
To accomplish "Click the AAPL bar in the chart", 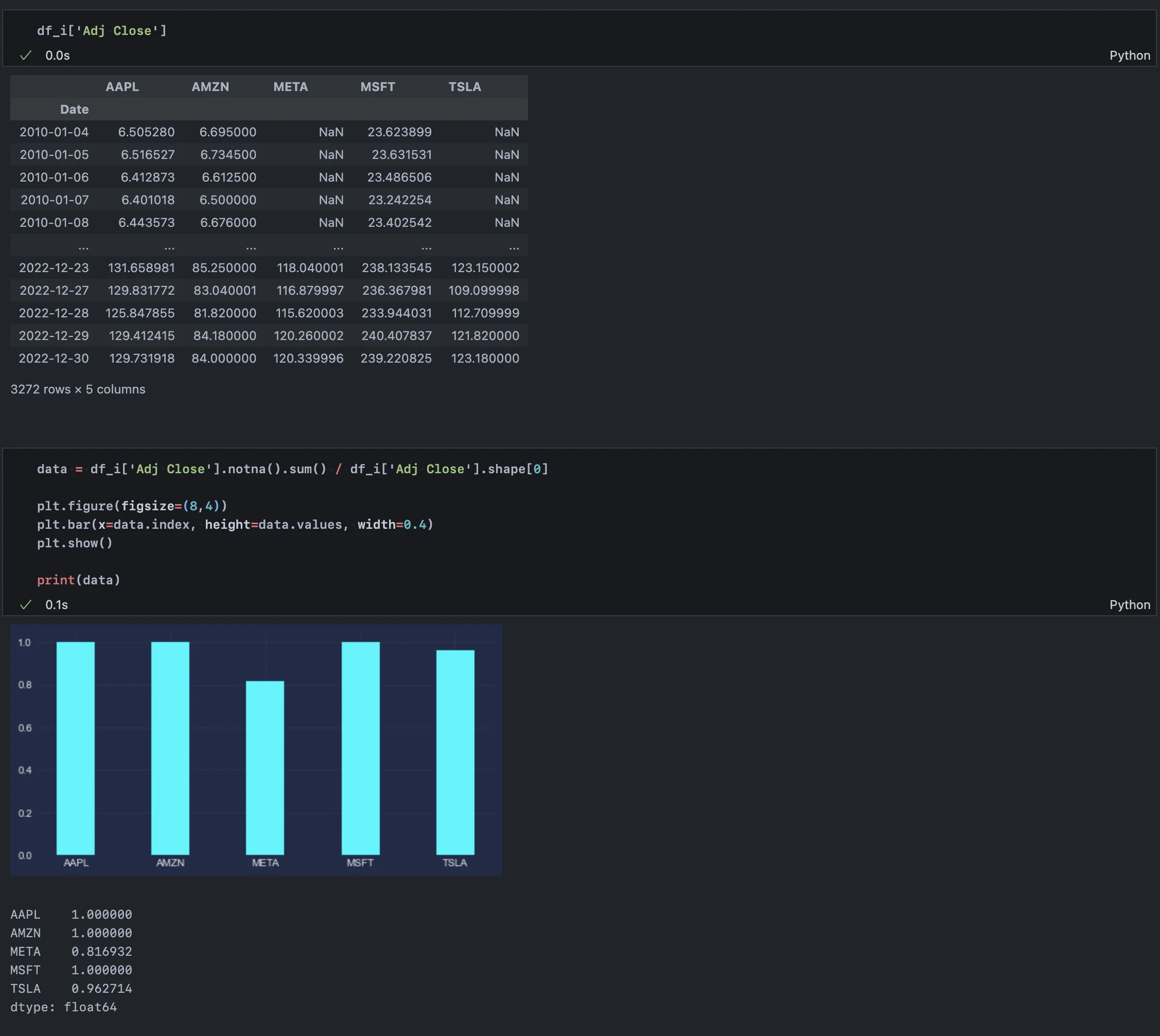I will click(x=76, y=748).
